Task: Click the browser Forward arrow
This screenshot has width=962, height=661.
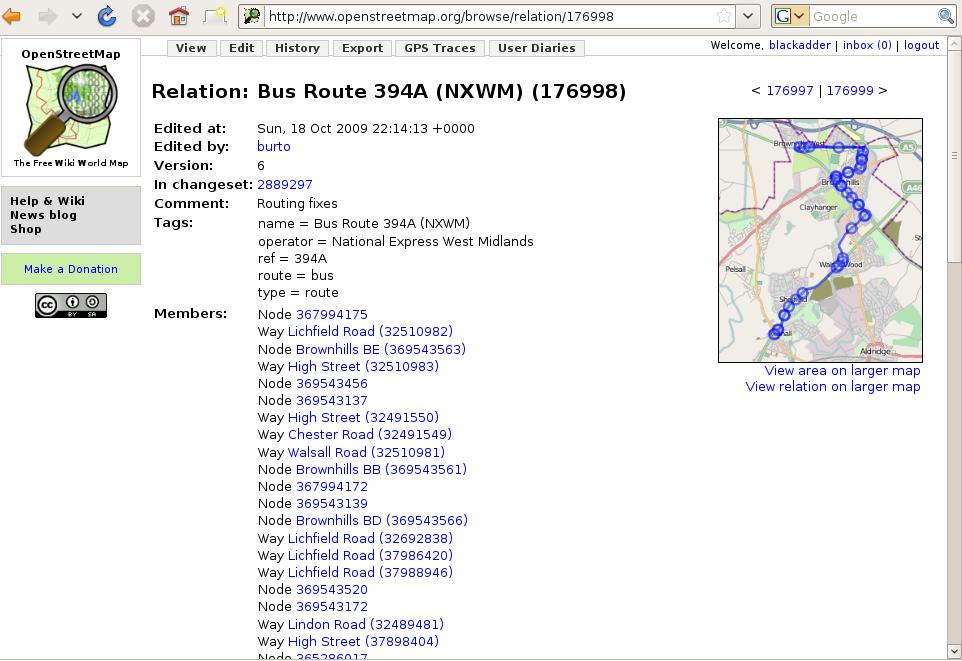Action: [47, 16]
